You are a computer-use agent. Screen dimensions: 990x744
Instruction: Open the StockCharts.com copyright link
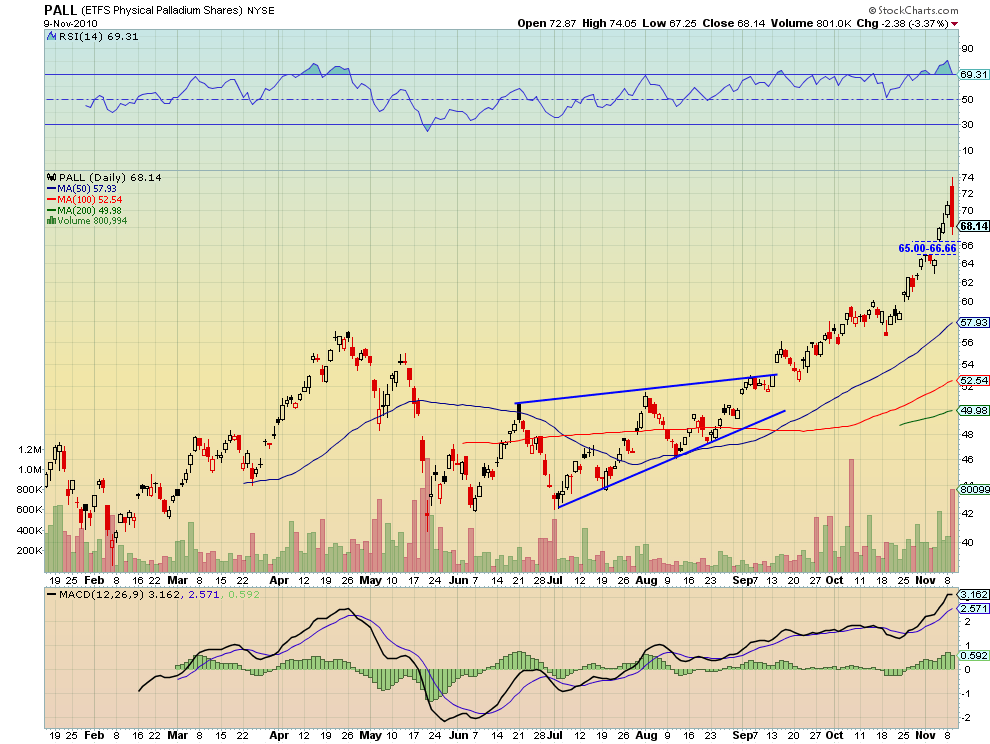click(913, 10)
